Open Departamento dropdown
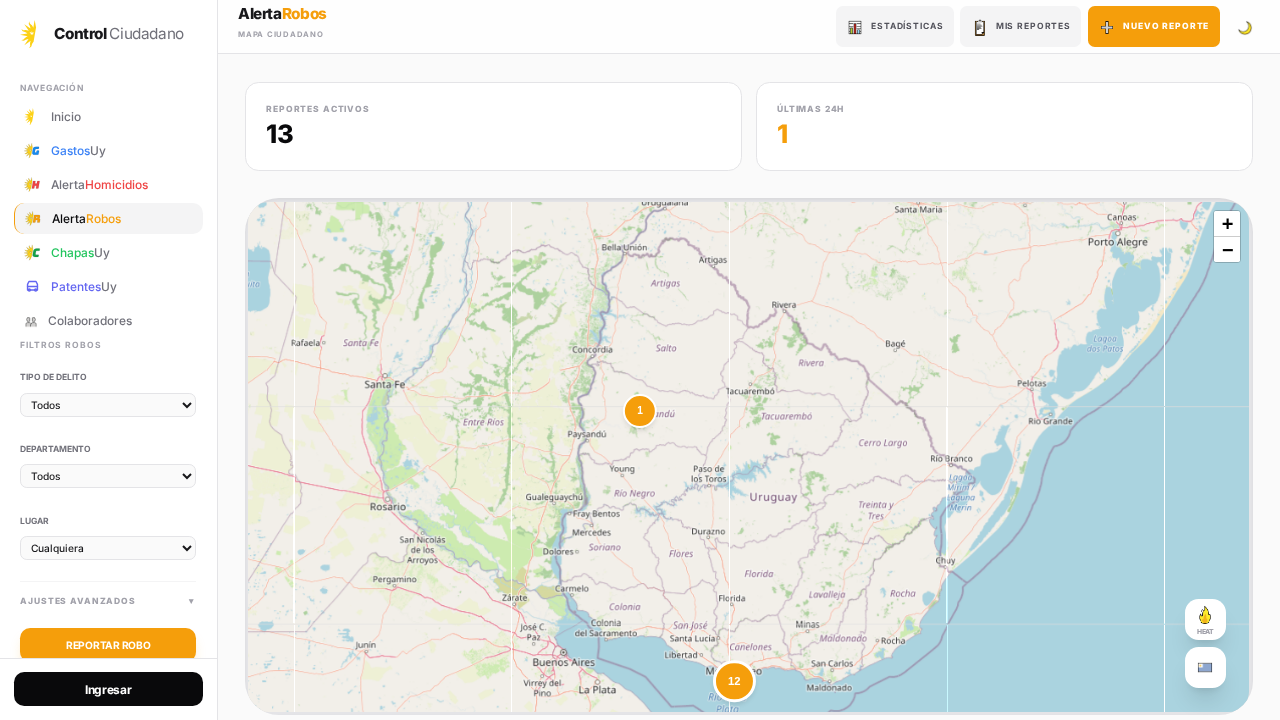Screen dimensions: 1280x720 (x=108, y=476)
